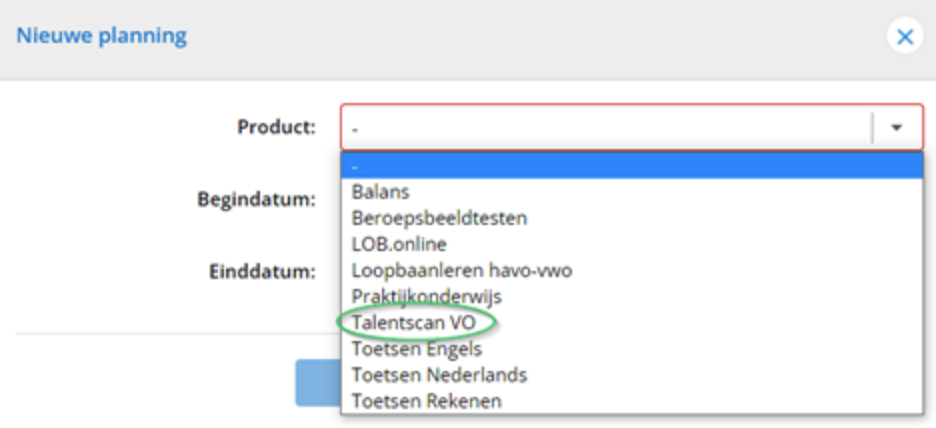This screenshot has height=428, width=936.
Task: Pick Toetsen Rekenen in the dropdown
Action: (426, 401)
